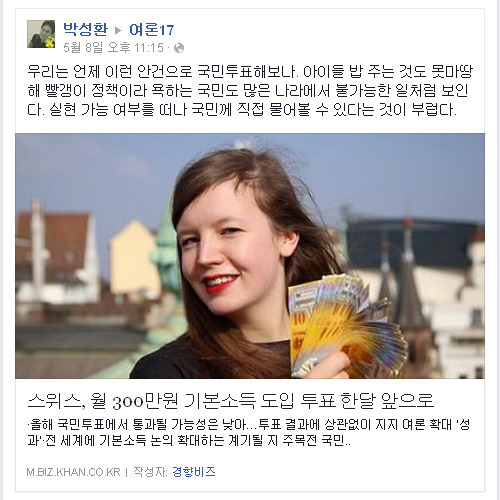Open the headline 스위스, 월 300만원 기본소득 도입 투표
This screenshot has width=500, height=500.
[231, 401]
